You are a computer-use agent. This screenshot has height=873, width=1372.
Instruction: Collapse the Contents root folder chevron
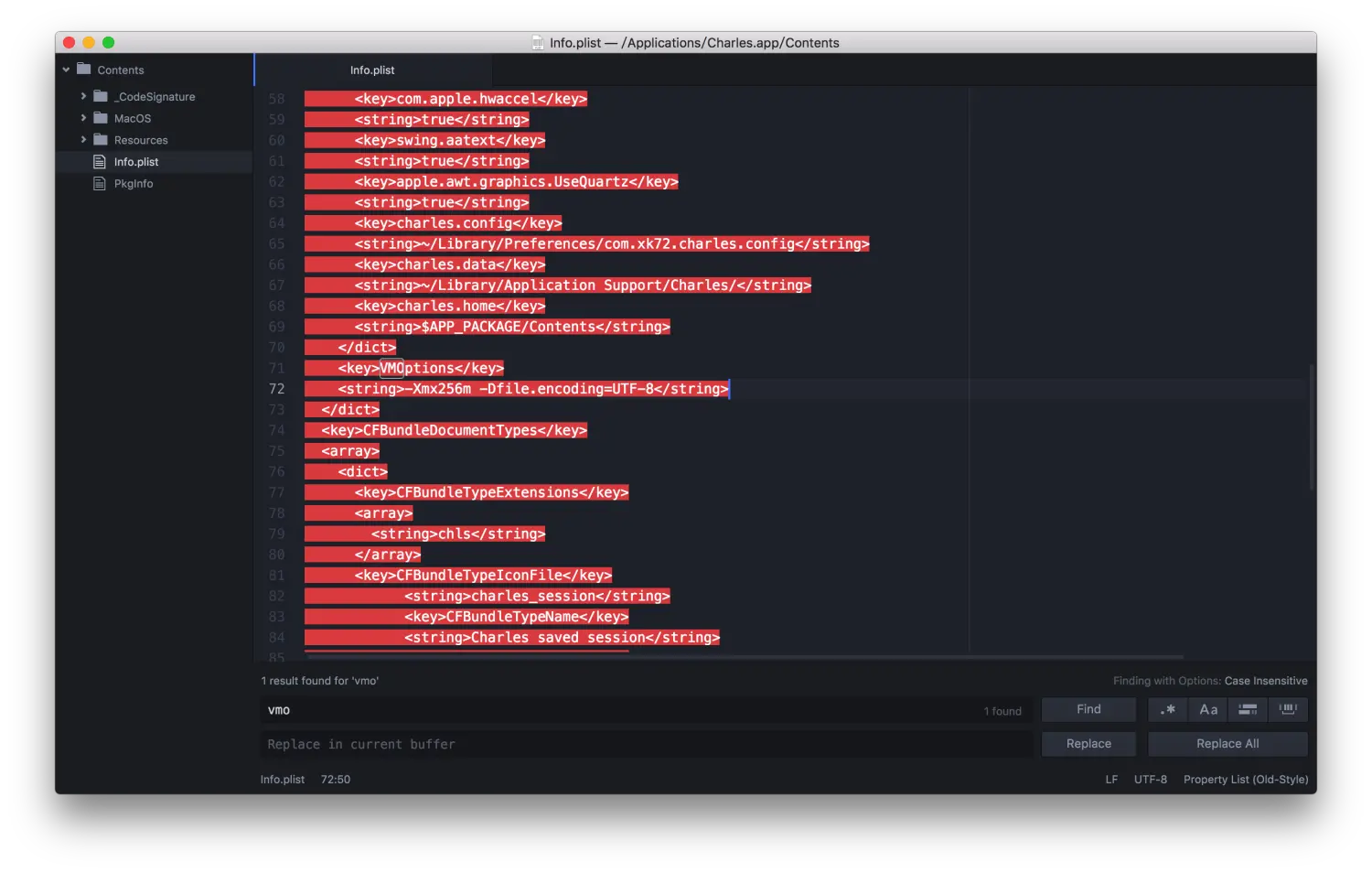click(66, 70)
